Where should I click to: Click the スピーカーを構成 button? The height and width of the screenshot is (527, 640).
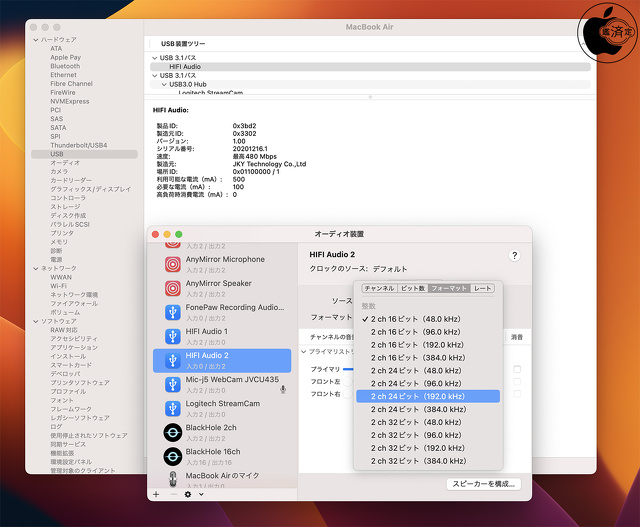(482, 484)
